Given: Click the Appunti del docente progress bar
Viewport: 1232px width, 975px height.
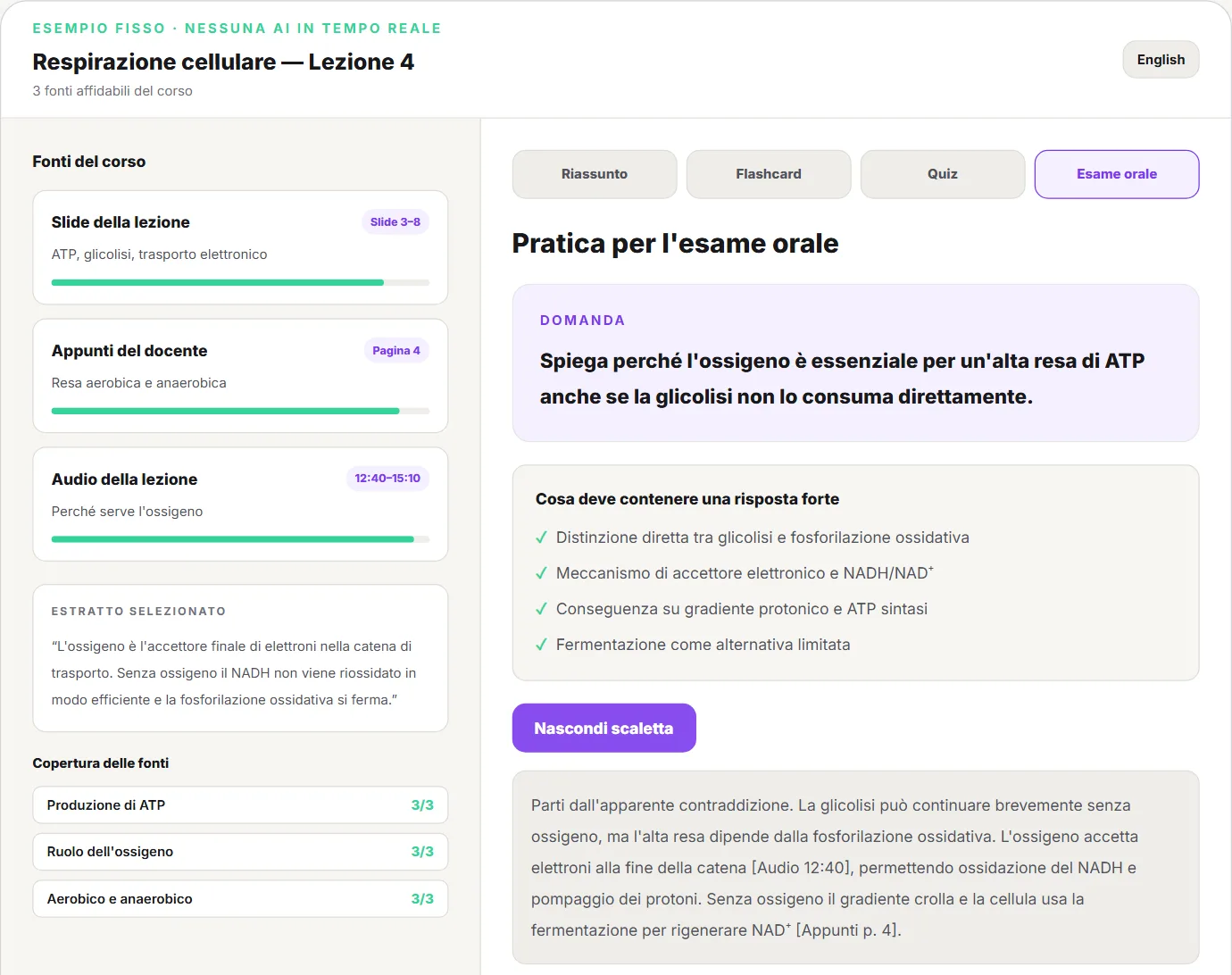Looking at the screenshot, I should tap(240, 412).
